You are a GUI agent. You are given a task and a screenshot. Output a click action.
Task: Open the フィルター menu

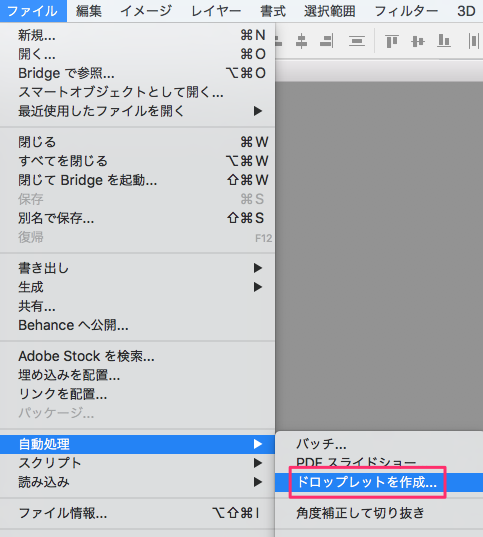tap(406, 11)
